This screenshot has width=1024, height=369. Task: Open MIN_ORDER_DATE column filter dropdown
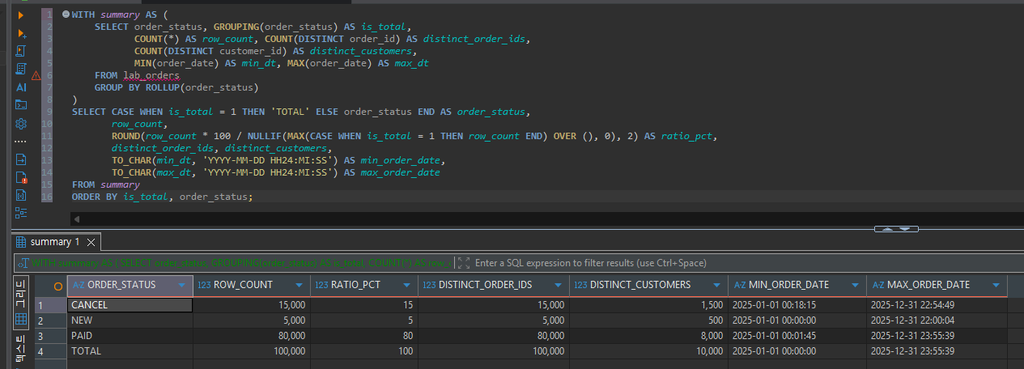click(x=856, y=285)
